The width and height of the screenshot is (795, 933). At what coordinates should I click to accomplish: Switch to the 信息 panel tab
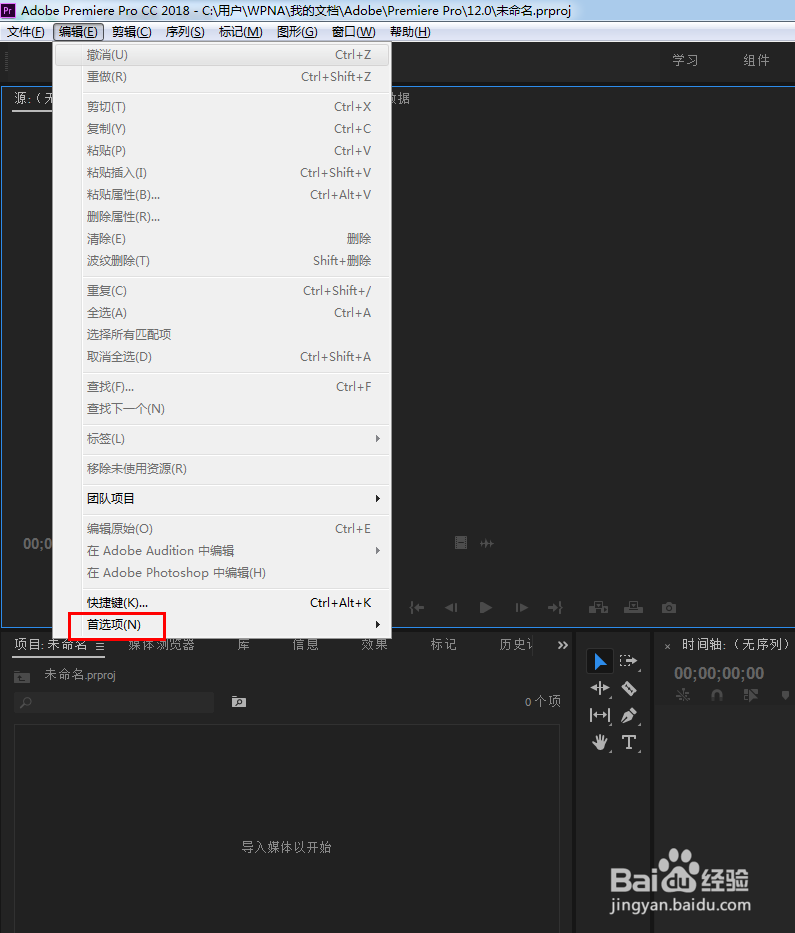305,645
